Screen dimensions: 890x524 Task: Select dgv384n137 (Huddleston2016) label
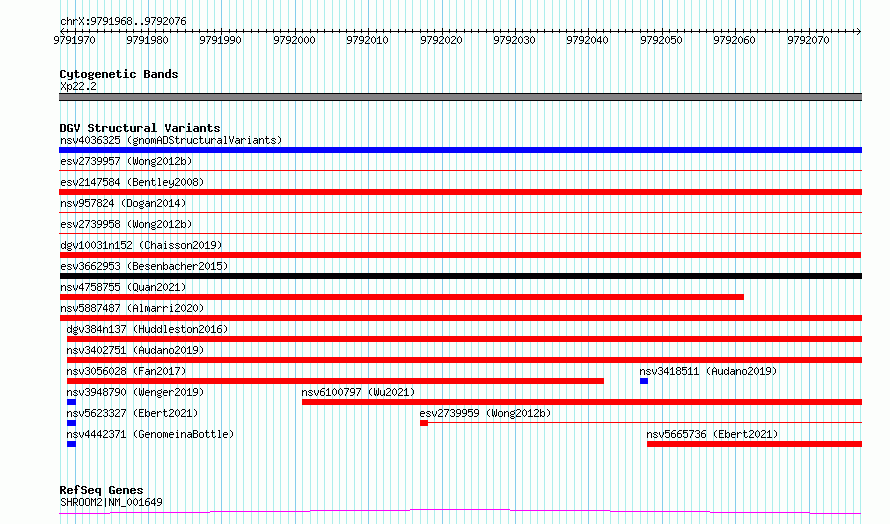[147, 329]
